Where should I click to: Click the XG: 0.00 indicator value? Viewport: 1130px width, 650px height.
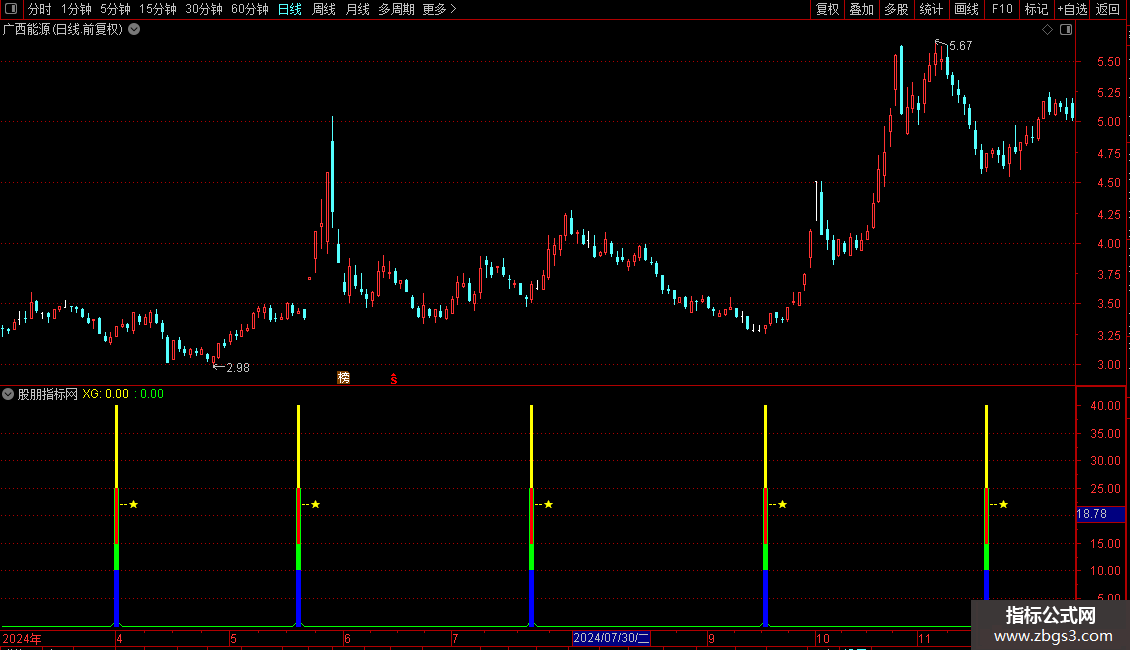(105, 394)
